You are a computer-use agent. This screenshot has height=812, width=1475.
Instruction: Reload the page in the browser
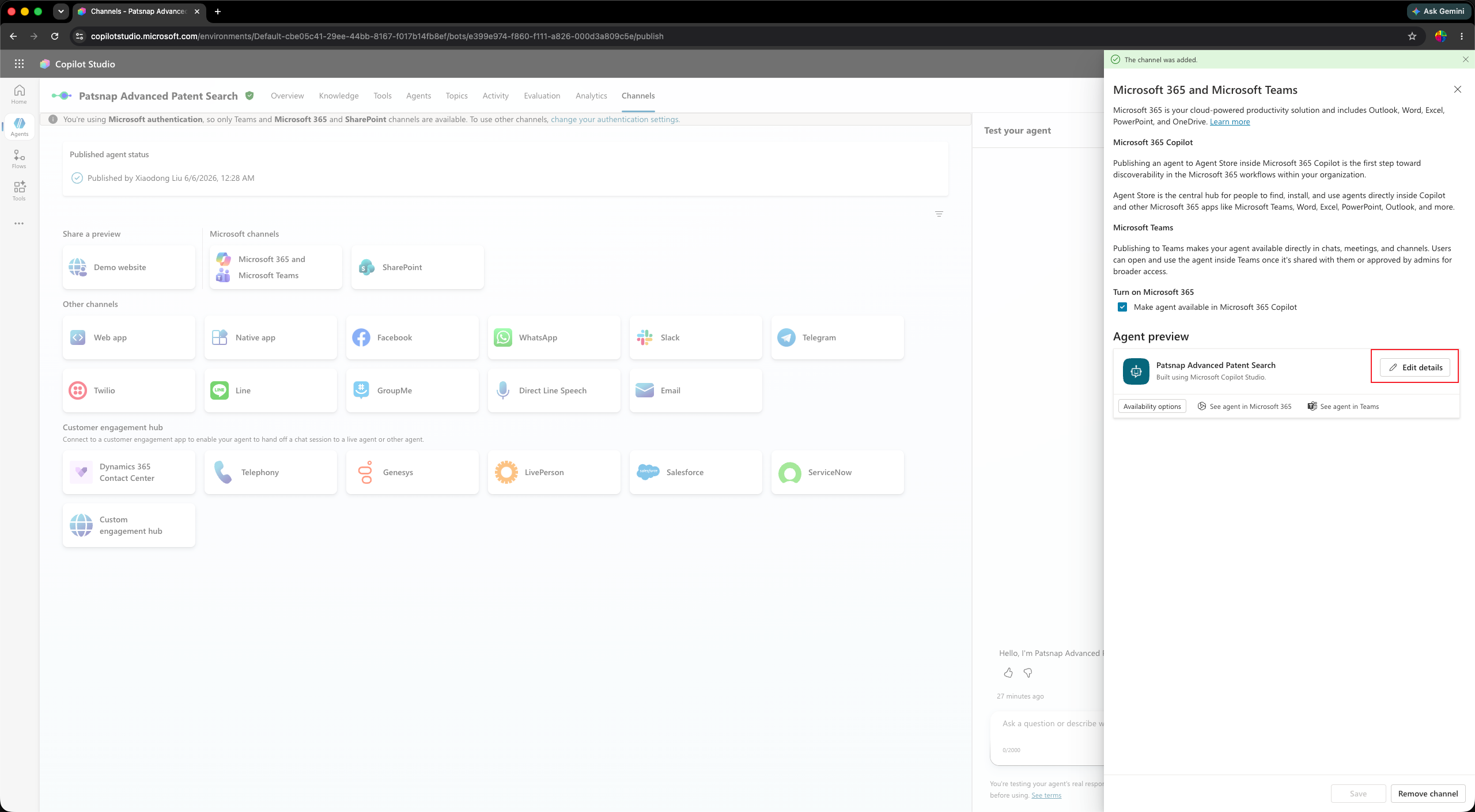pos(55,36)
